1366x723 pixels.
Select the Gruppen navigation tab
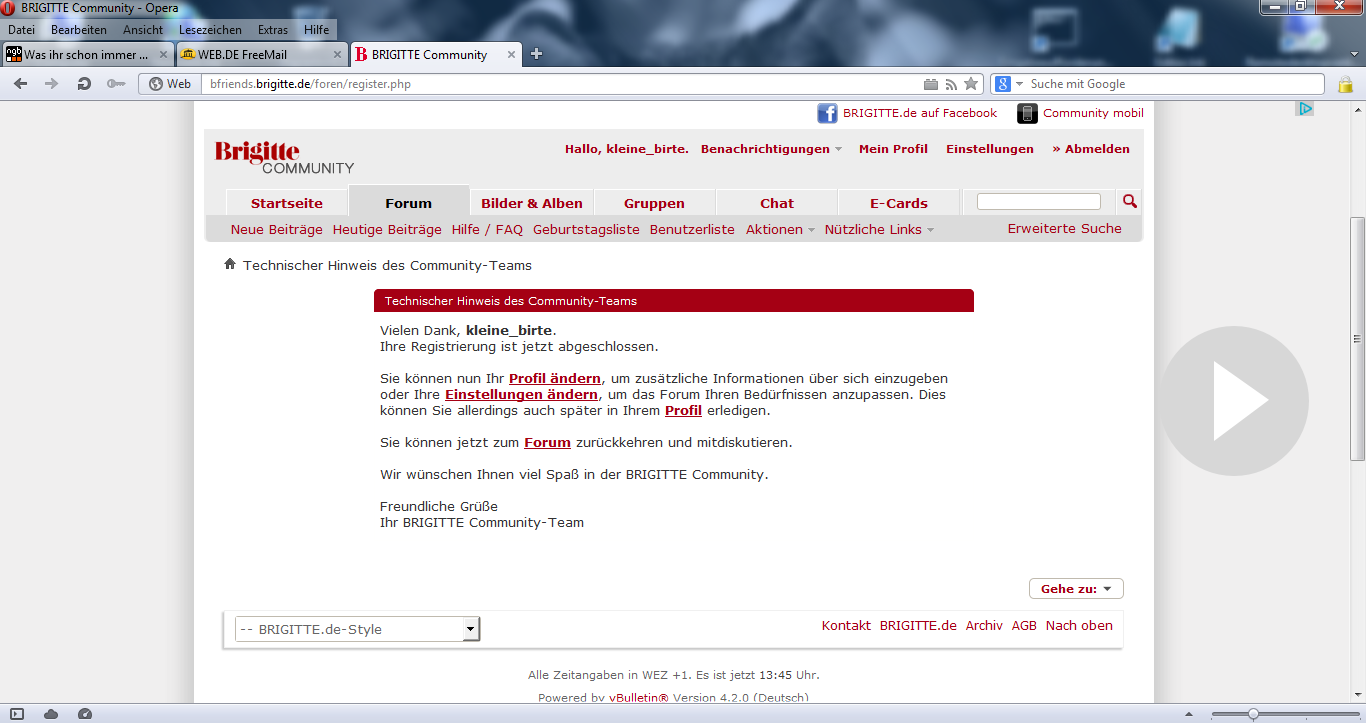pos(655,203)
